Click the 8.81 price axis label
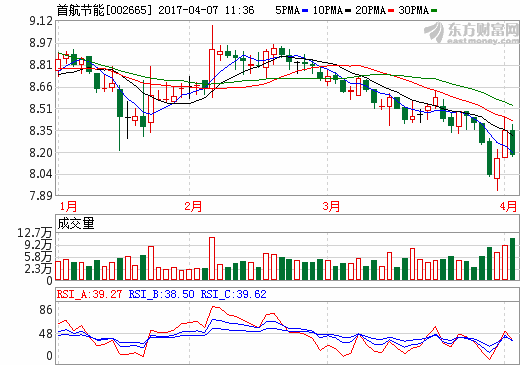This screenshot has height=365, width=520. [x=41, y=65]
